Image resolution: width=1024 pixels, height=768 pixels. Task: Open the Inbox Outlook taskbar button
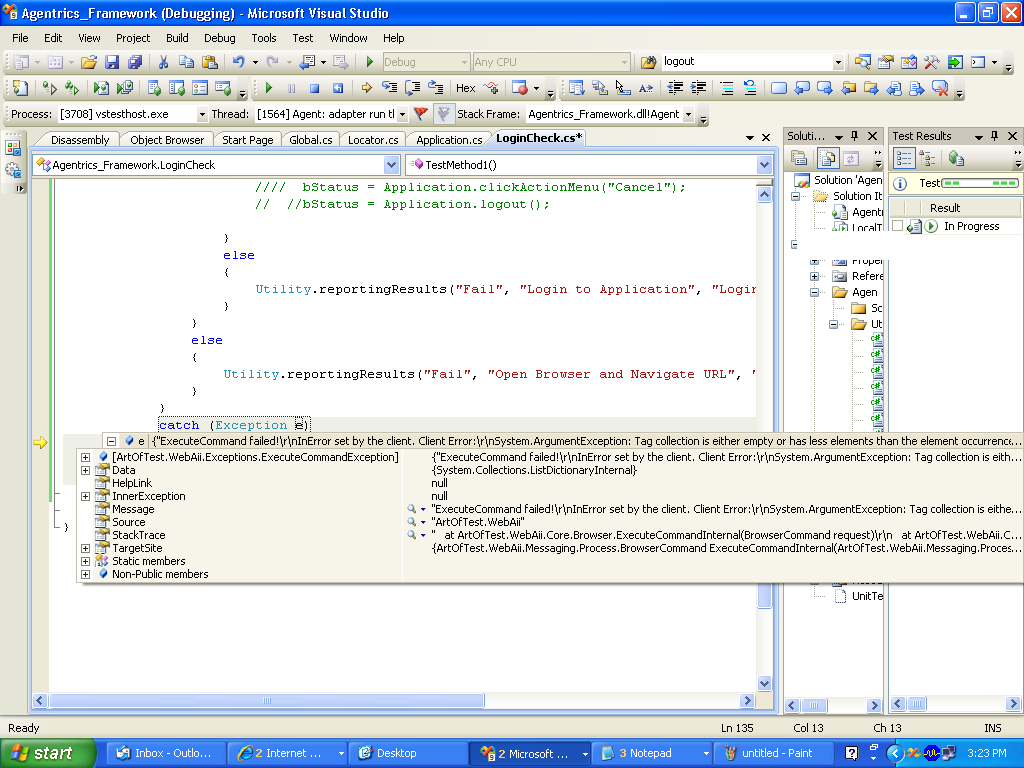[164, 753]
